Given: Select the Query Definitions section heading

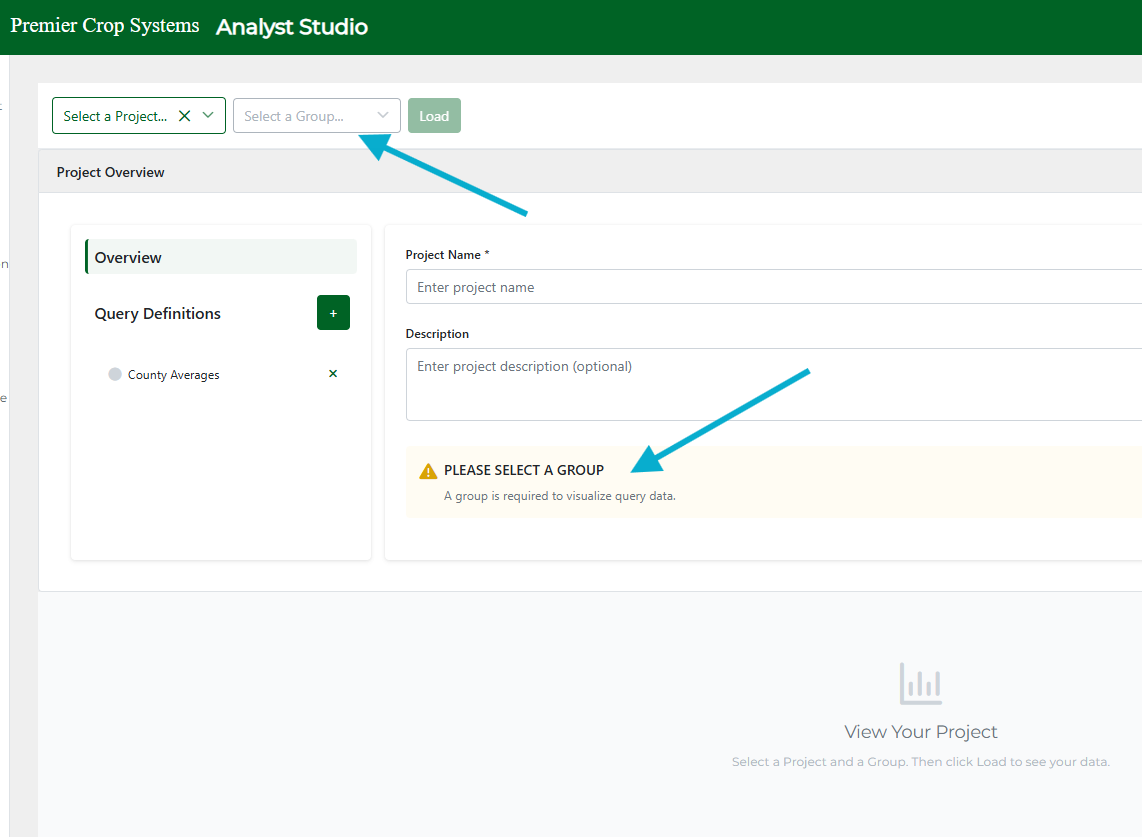Looking at the screenshot, I should [158, 313].
